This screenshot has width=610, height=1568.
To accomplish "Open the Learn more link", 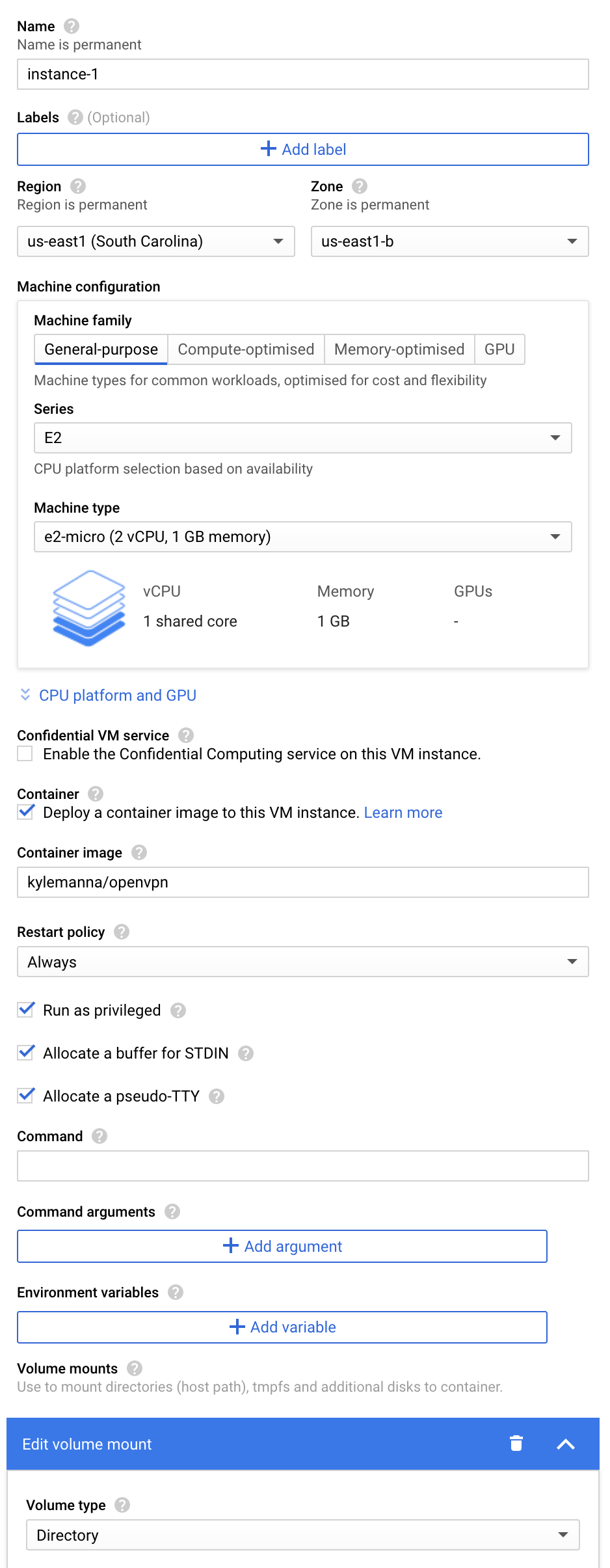I will [x=403, y=813].
